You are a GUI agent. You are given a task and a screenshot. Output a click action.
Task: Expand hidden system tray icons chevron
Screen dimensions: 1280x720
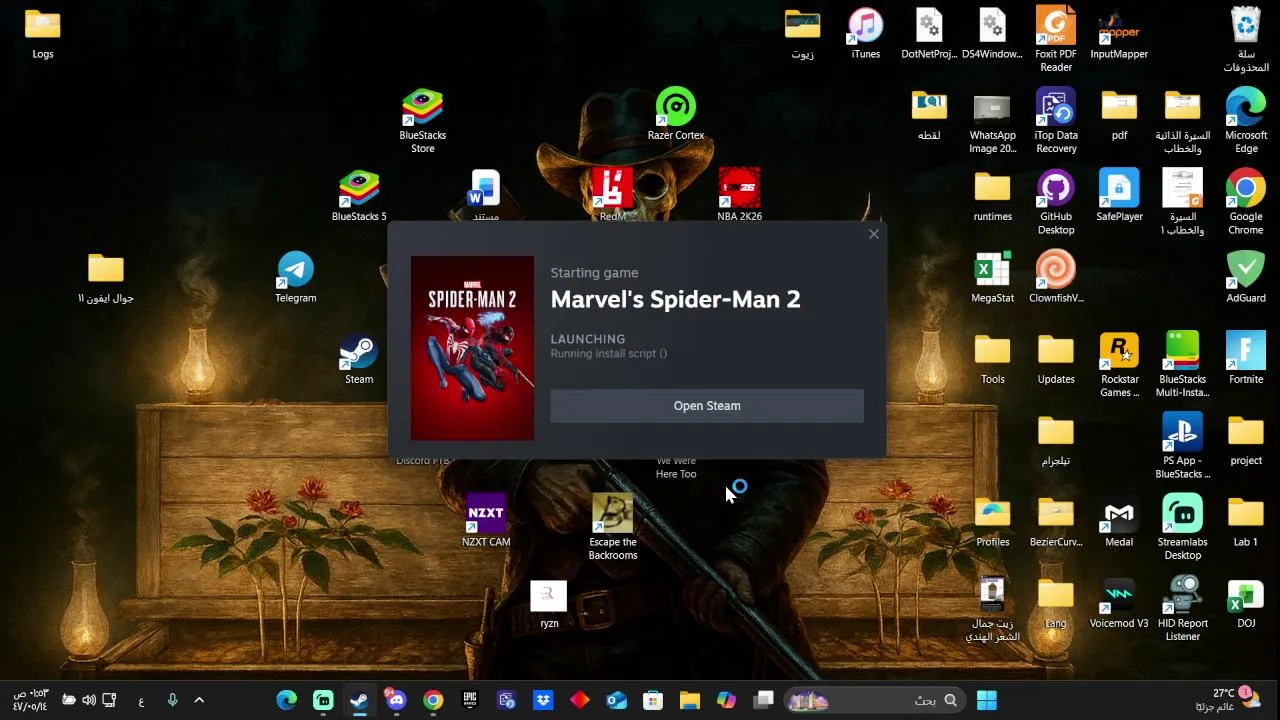click(x=199, y=700)
